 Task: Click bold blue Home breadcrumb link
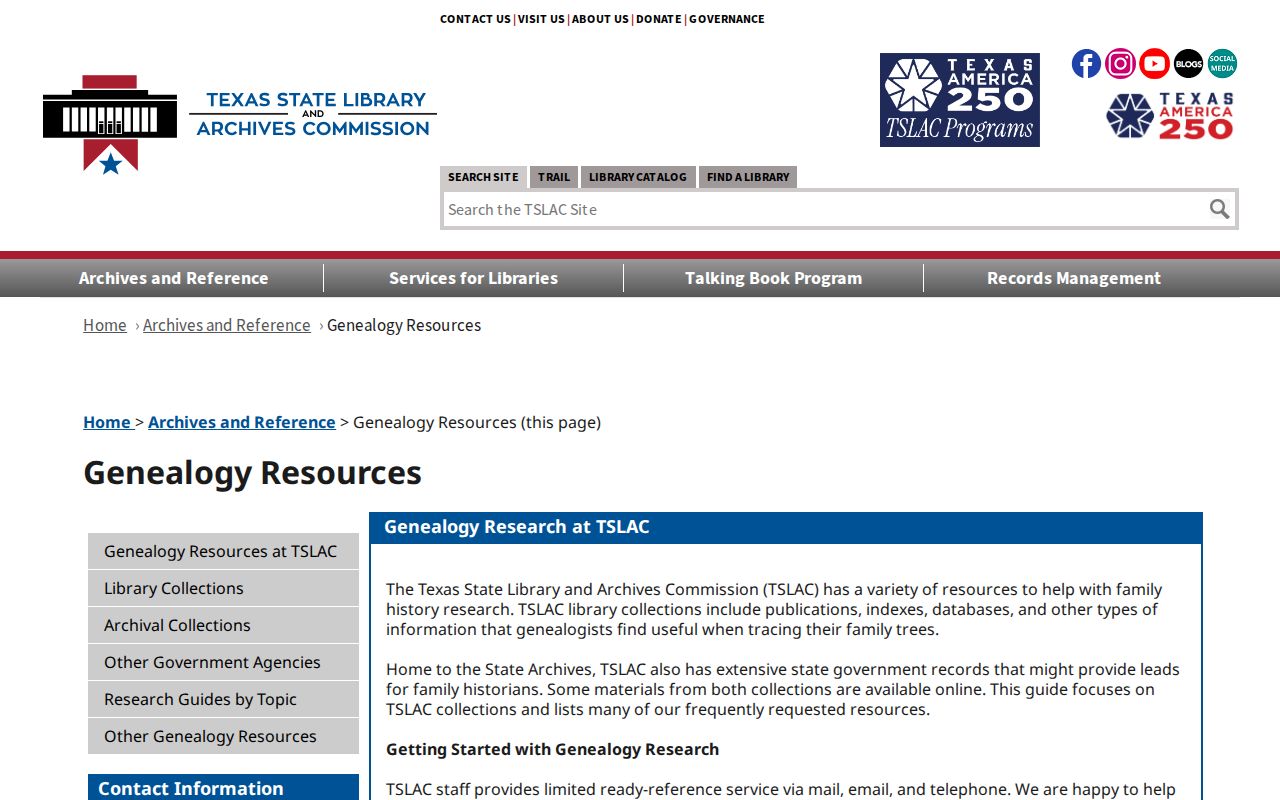click(107, 422)
